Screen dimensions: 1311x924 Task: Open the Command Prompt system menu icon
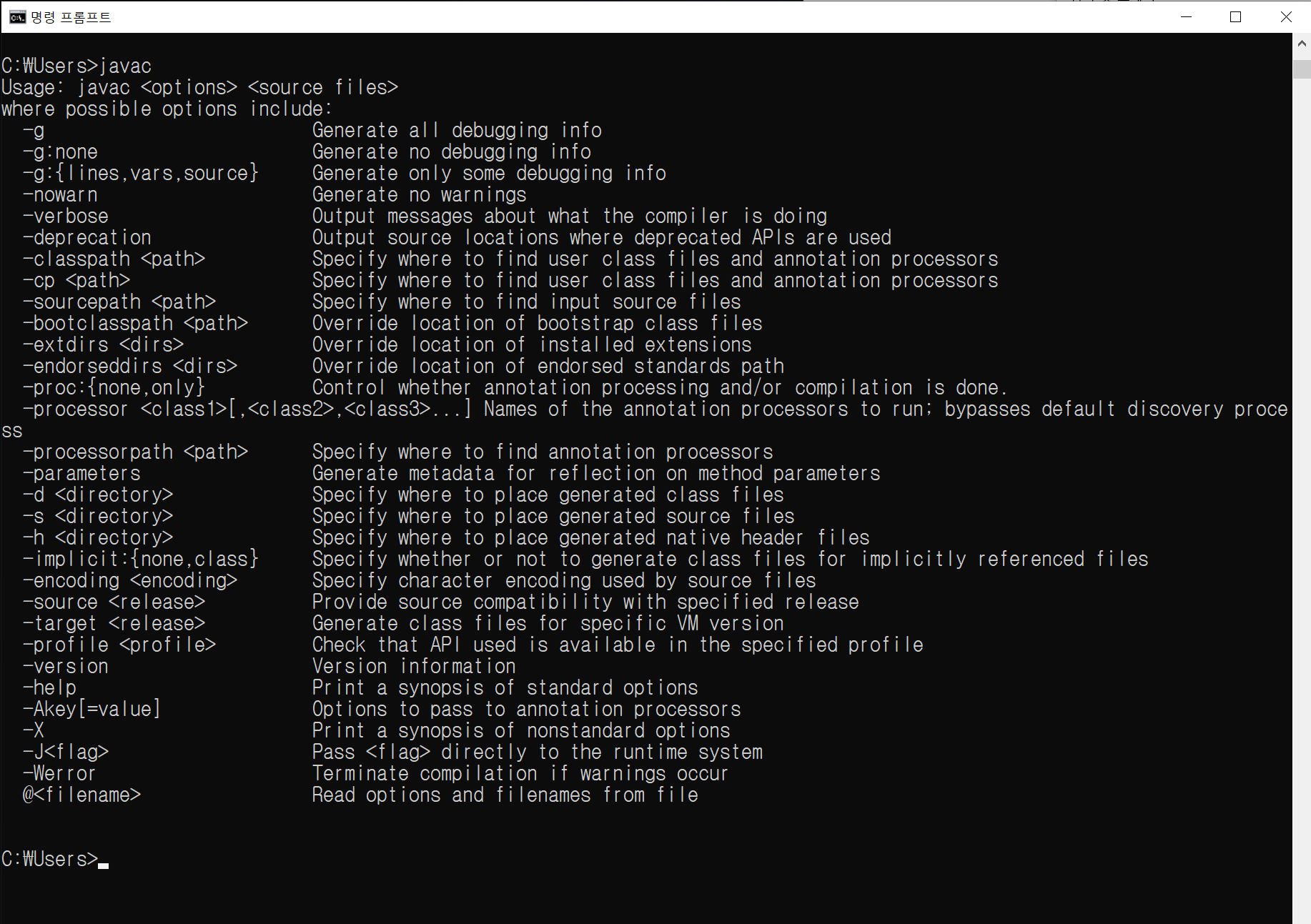(17, 17)
